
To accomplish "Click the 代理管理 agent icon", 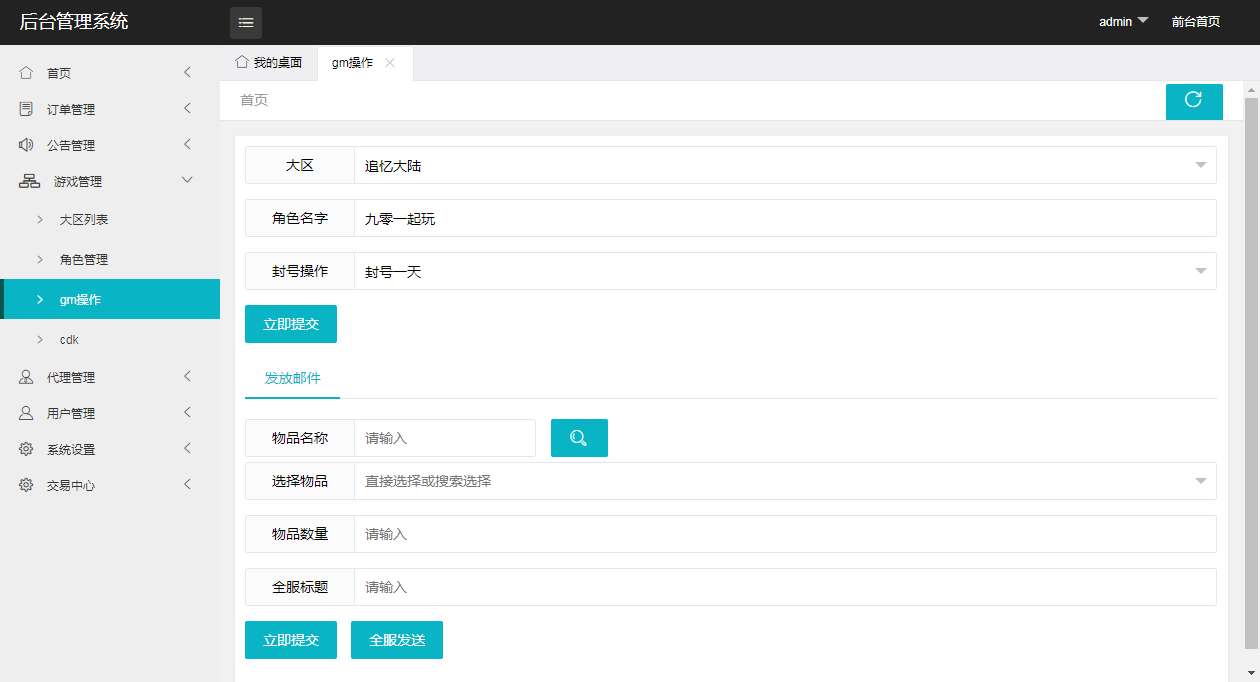I will [25, 377].
